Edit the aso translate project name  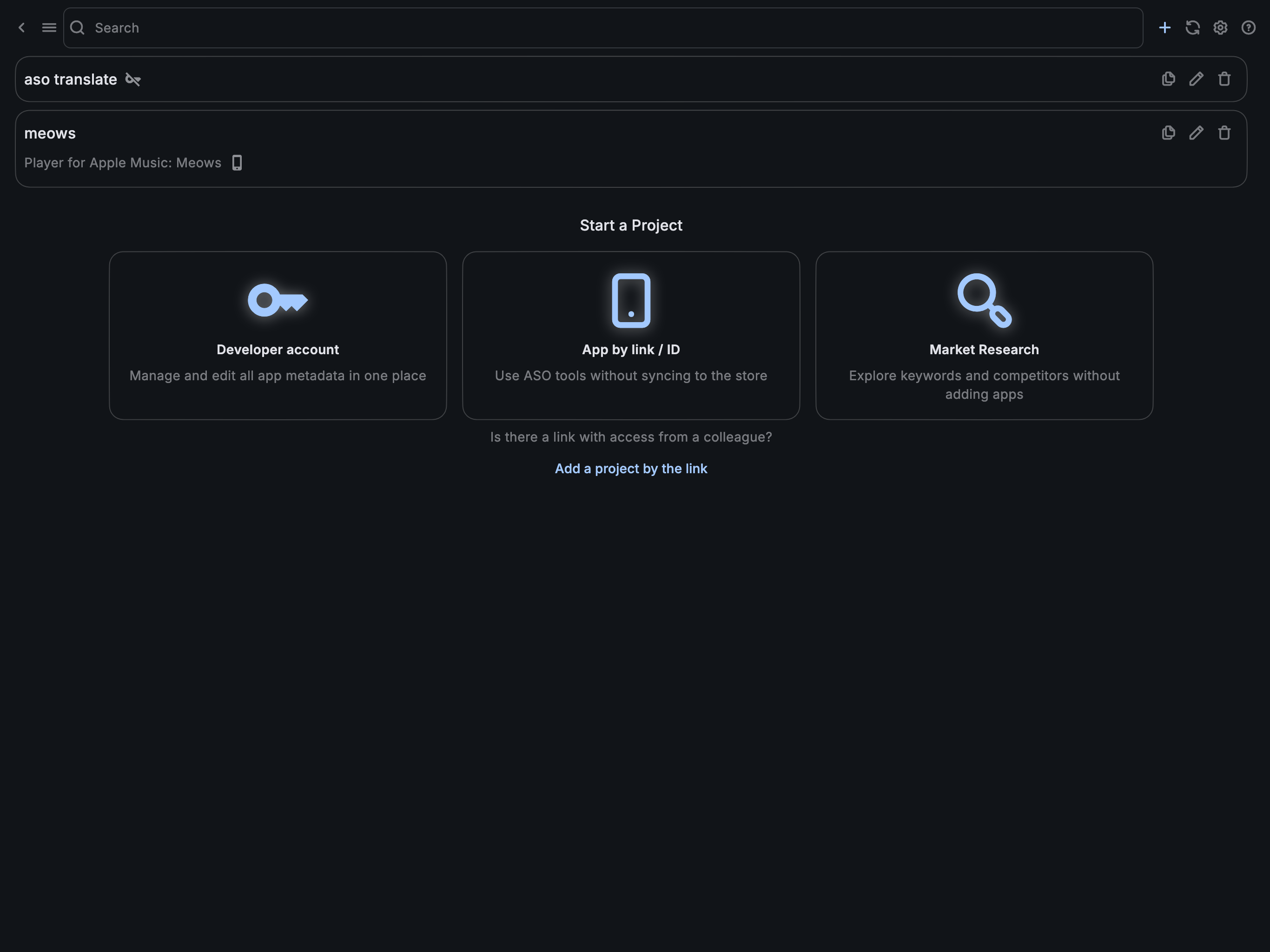[x=1196, y=79]
